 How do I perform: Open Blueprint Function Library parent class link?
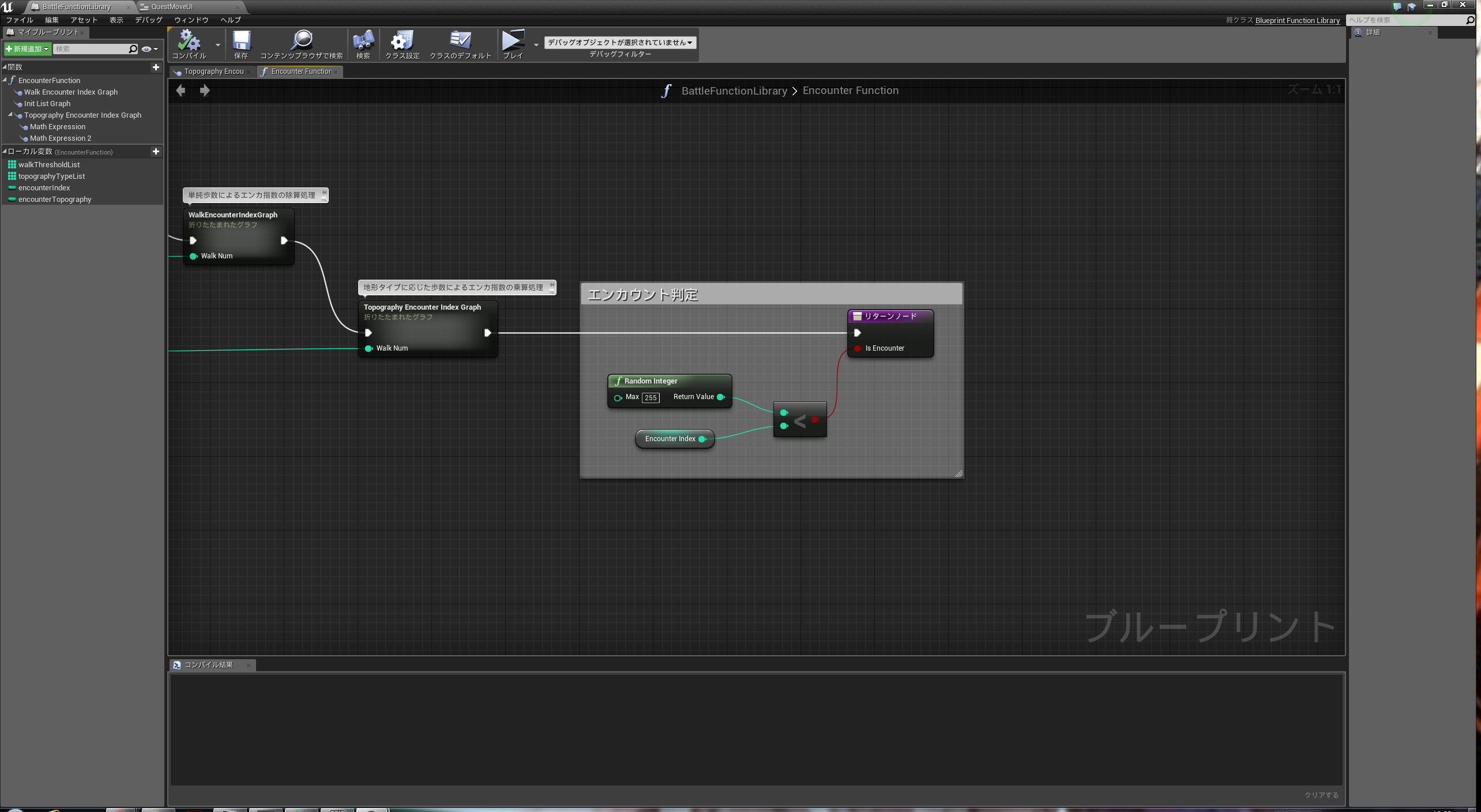pos(1297,20)
